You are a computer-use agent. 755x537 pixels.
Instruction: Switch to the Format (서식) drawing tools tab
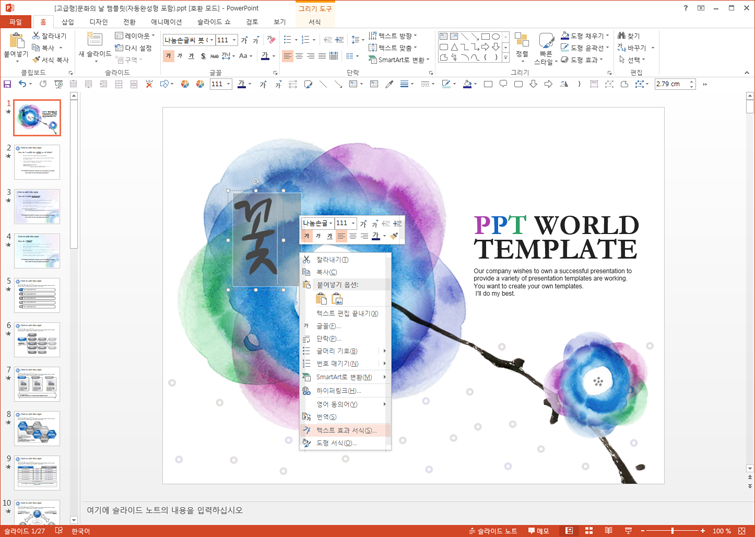click(314, 22)
